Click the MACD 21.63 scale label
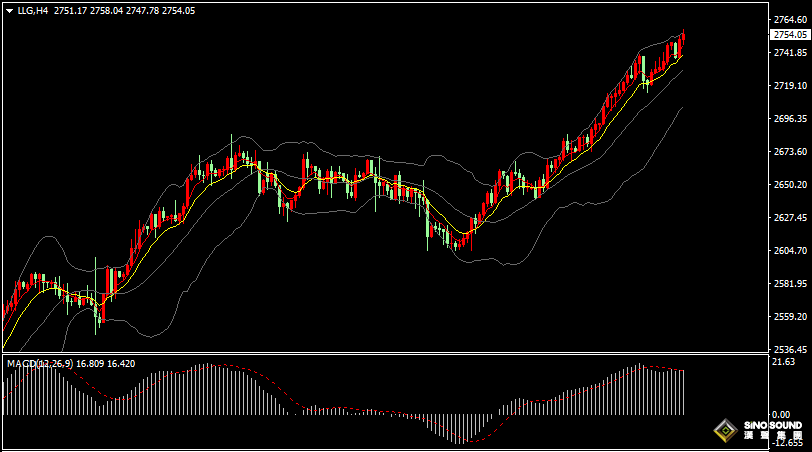This screenshot has height=452, width=812. 784,362
